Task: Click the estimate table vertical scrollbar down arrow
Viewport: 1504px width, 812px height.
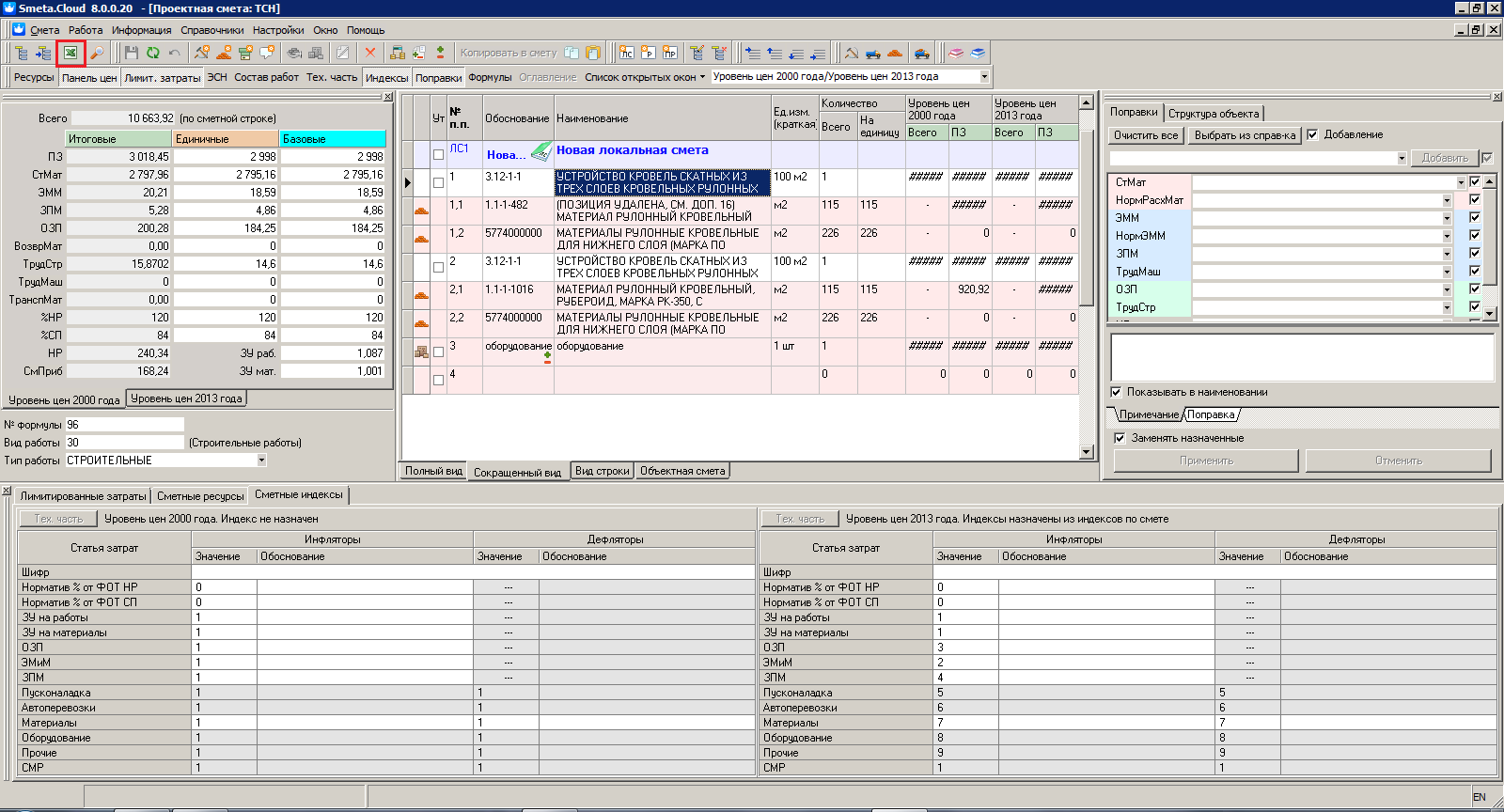Action: (x=1087, y=452)
